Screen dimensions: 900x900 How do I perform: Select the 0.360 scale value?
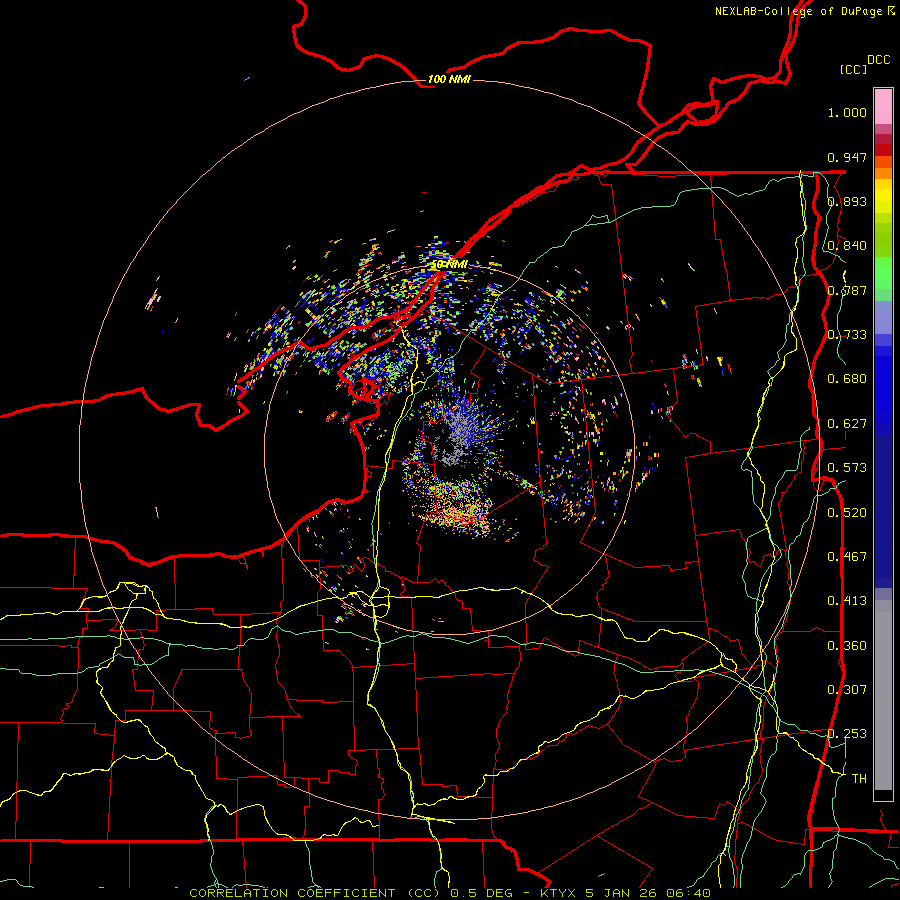(847, 646)
